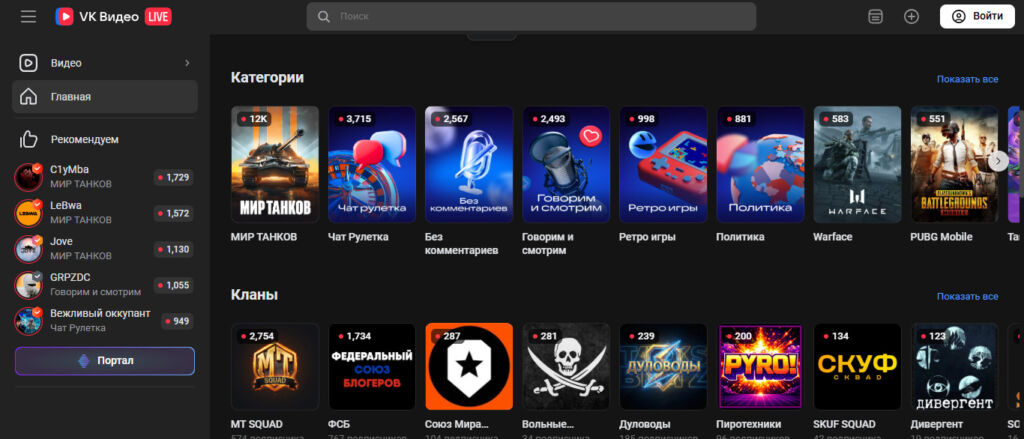Click the search magnifier icon
This screenshot has width=1024, height=439.
[x=323, y=16]
